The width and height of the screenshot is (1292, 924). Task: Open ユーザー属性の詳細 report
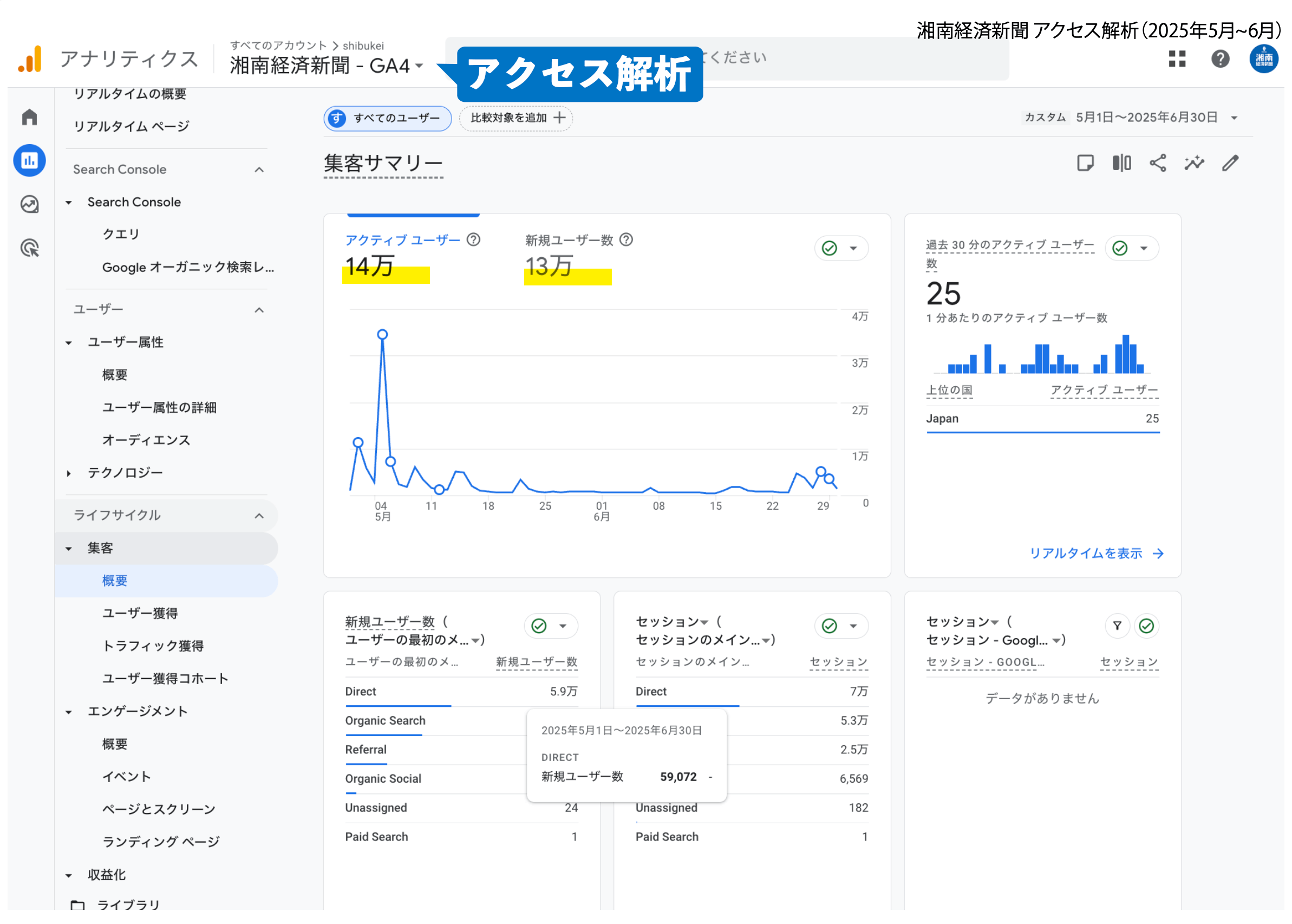pyautogui.click(x=159, y=408)
